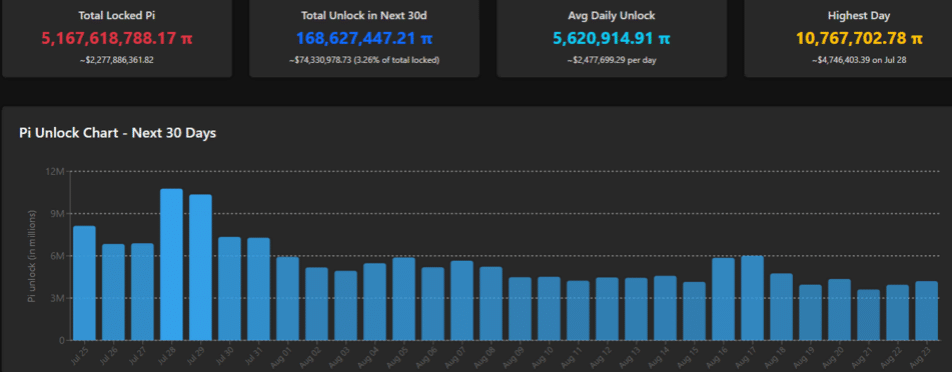Viewport: 952px width, 372px height.
Task: Click the Jul 31 unlock bar
Action: [x=259, y=289]
